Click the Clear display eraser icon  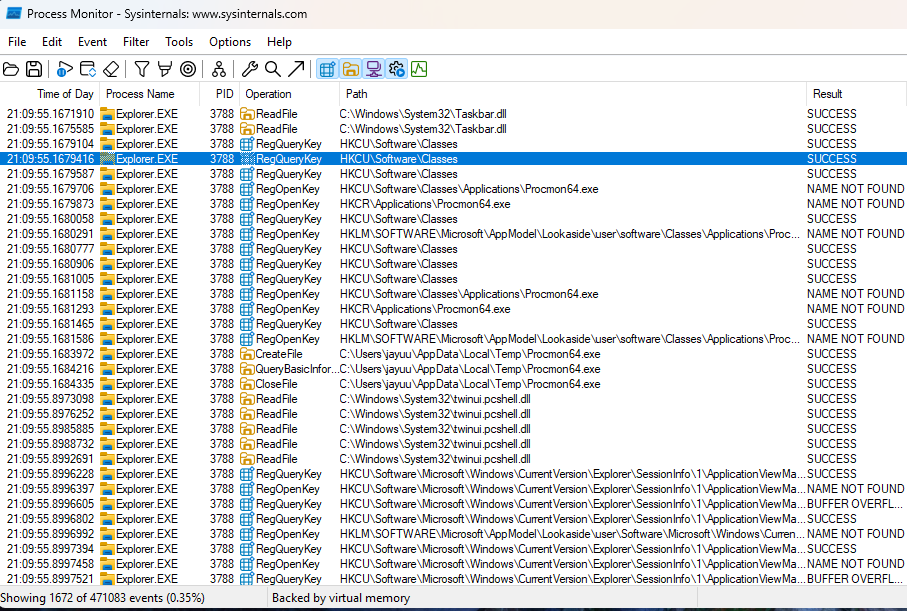coord(111,69)
